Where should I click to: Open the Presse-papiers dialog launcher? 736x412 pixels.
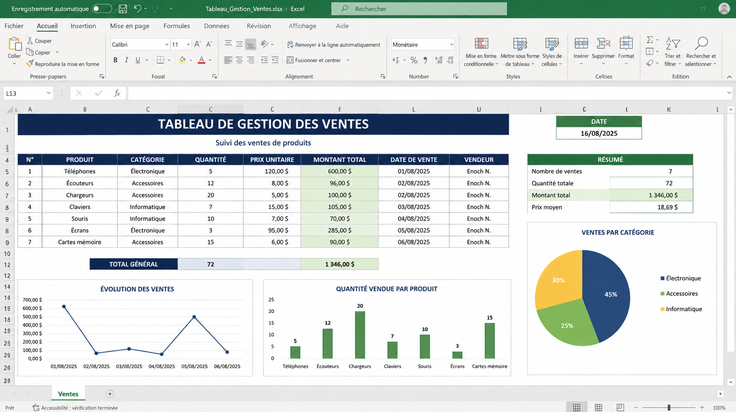click(x=101, y=76)
